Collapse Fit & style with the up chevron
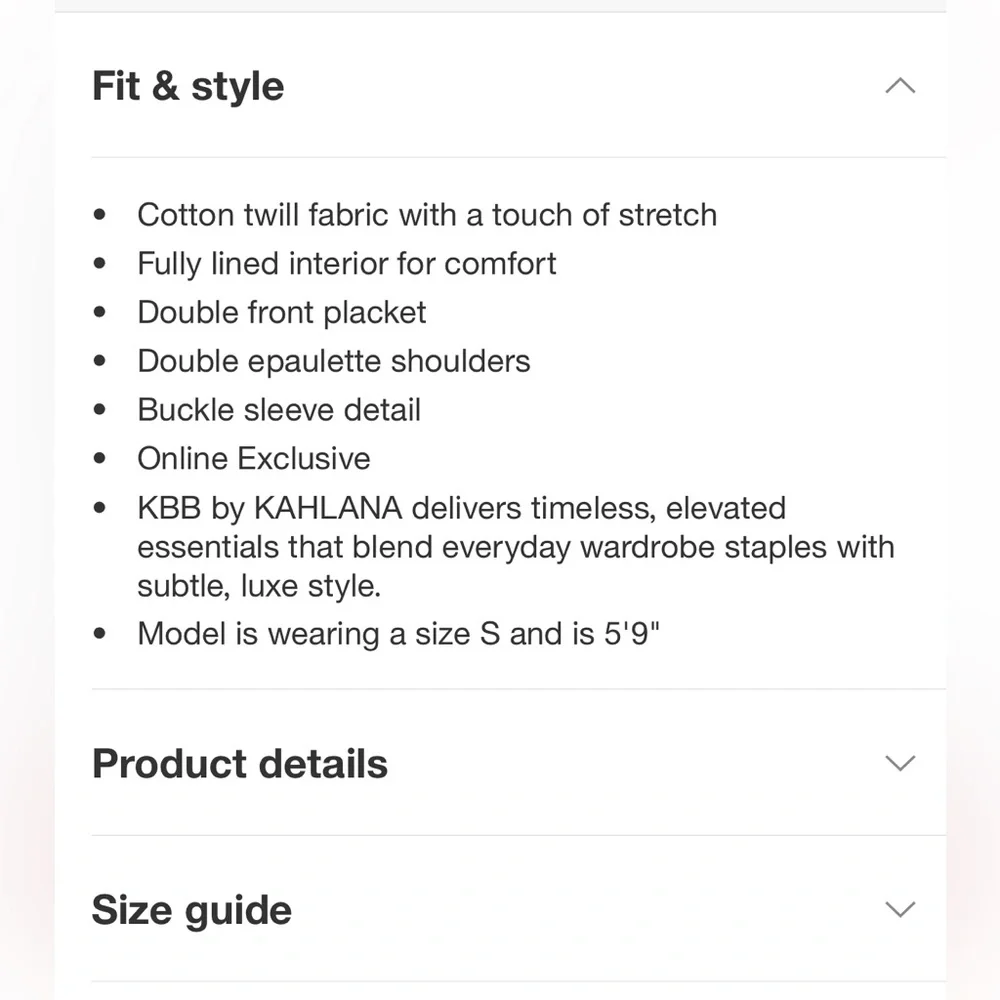The height and width of the screenshot is (1000, 1000). tap(900, 85)
